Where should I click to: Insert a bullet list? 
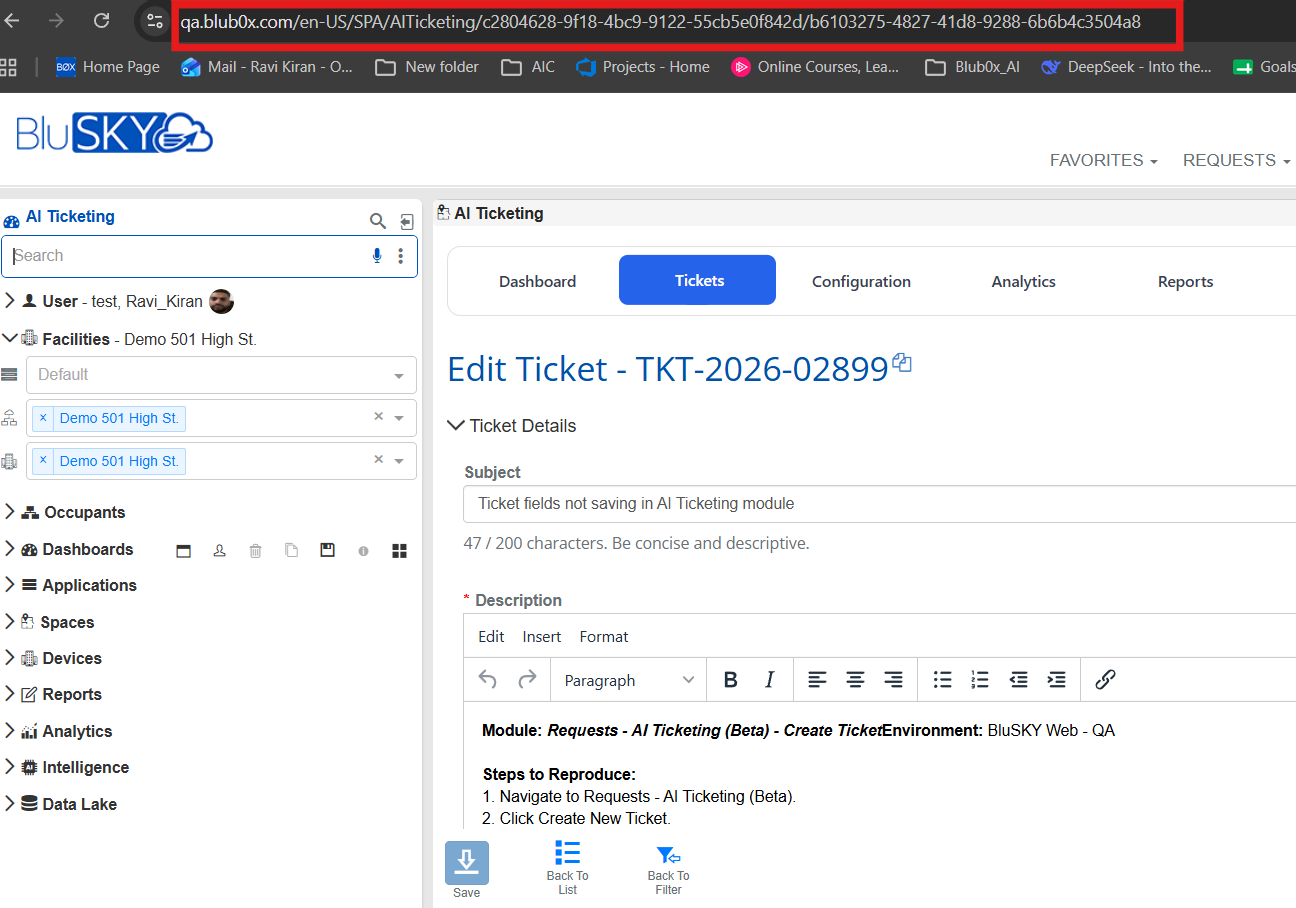(942, 680)
